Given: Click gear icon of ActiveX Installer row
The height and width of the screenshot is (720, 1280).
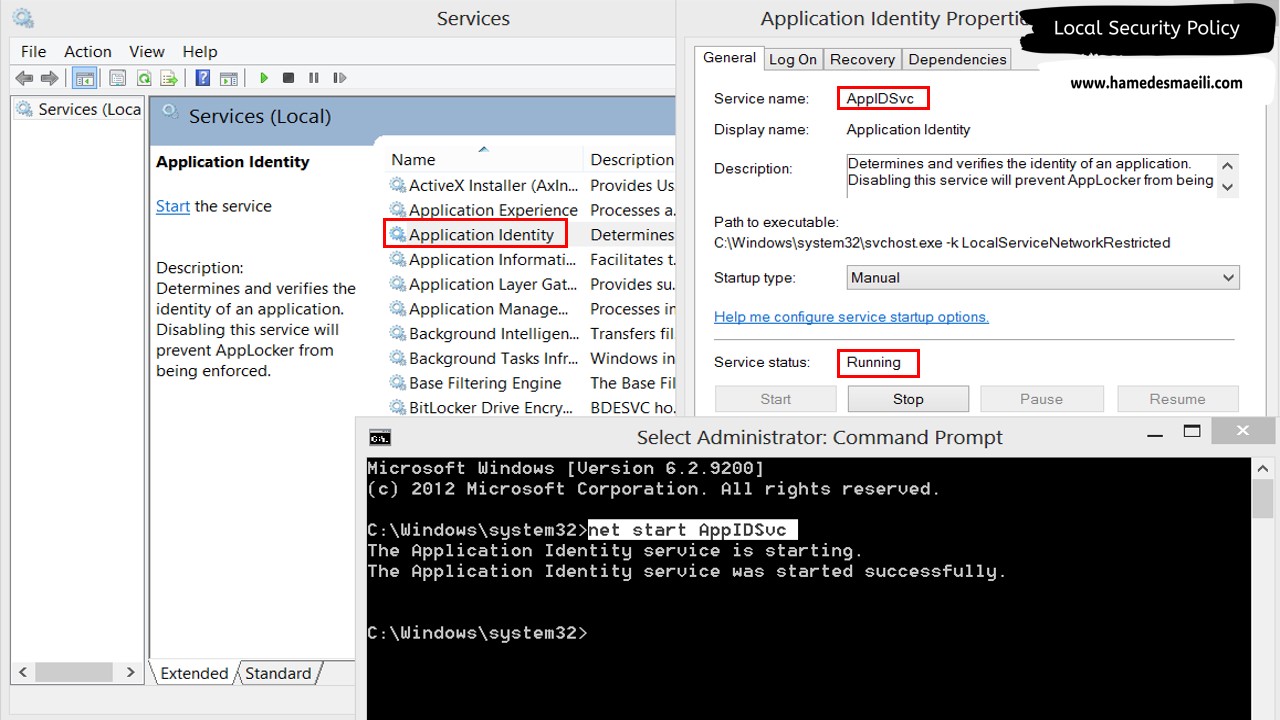Looking at the screenshot, I should click(397, 185).
